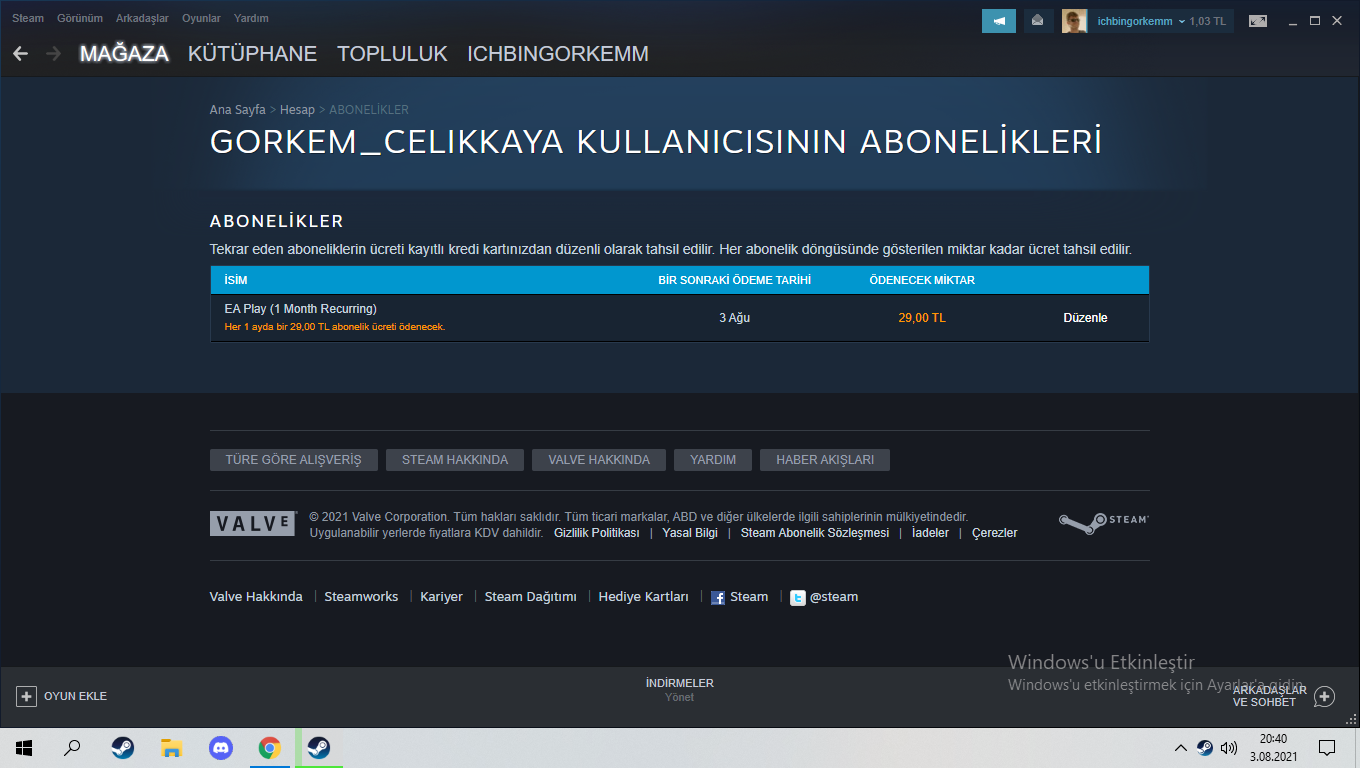Click the volume speaker tray icon
Screen dimensions: 1360x768
pos(1229,747)
